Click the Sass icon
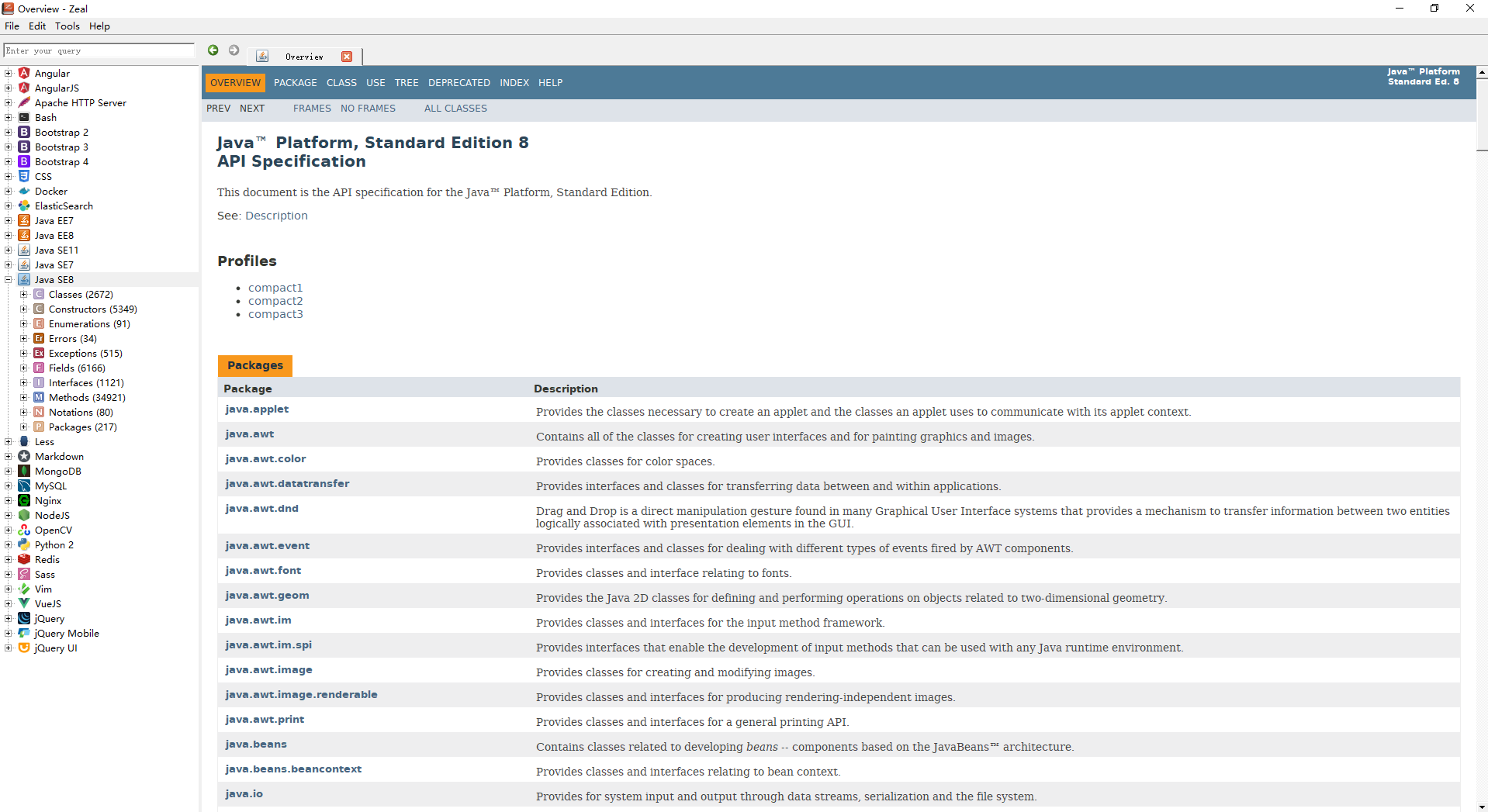This screenshot has width=1488, height=812. coord(24,575)
